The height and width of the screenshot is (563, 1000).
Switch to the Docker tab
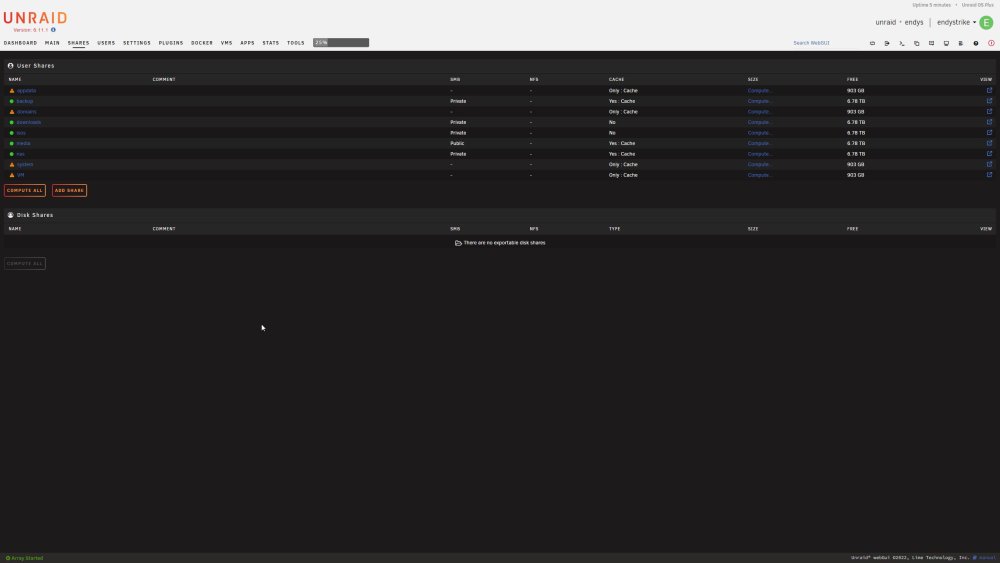(202, 43)
